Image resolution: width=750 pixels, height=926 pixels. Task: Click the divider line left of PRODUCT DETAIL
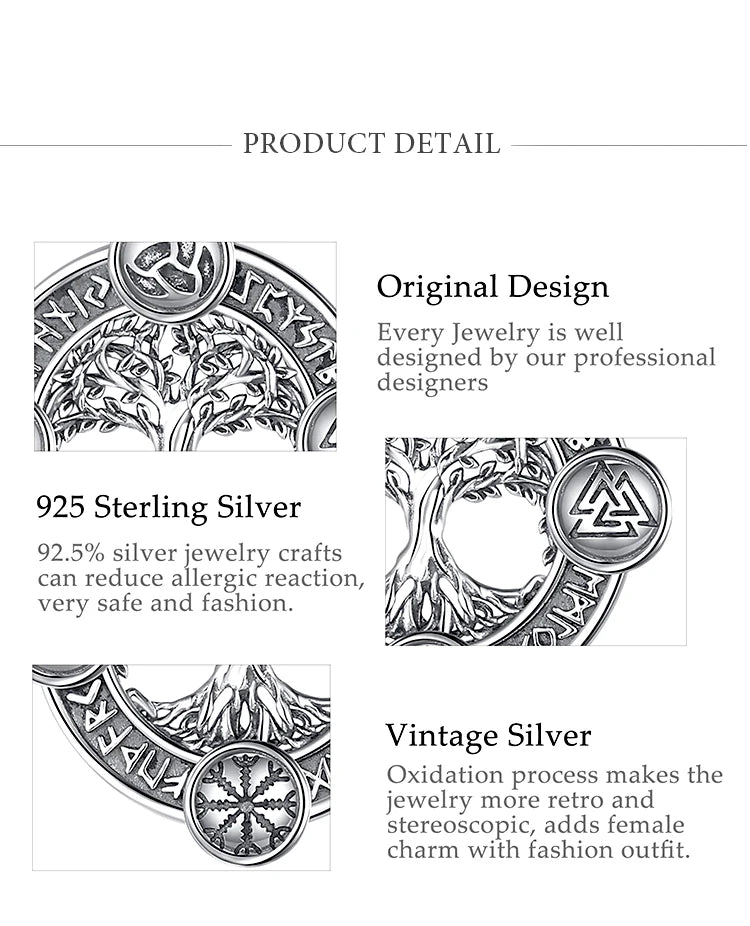pyautogui.click(x=115, y=145)
